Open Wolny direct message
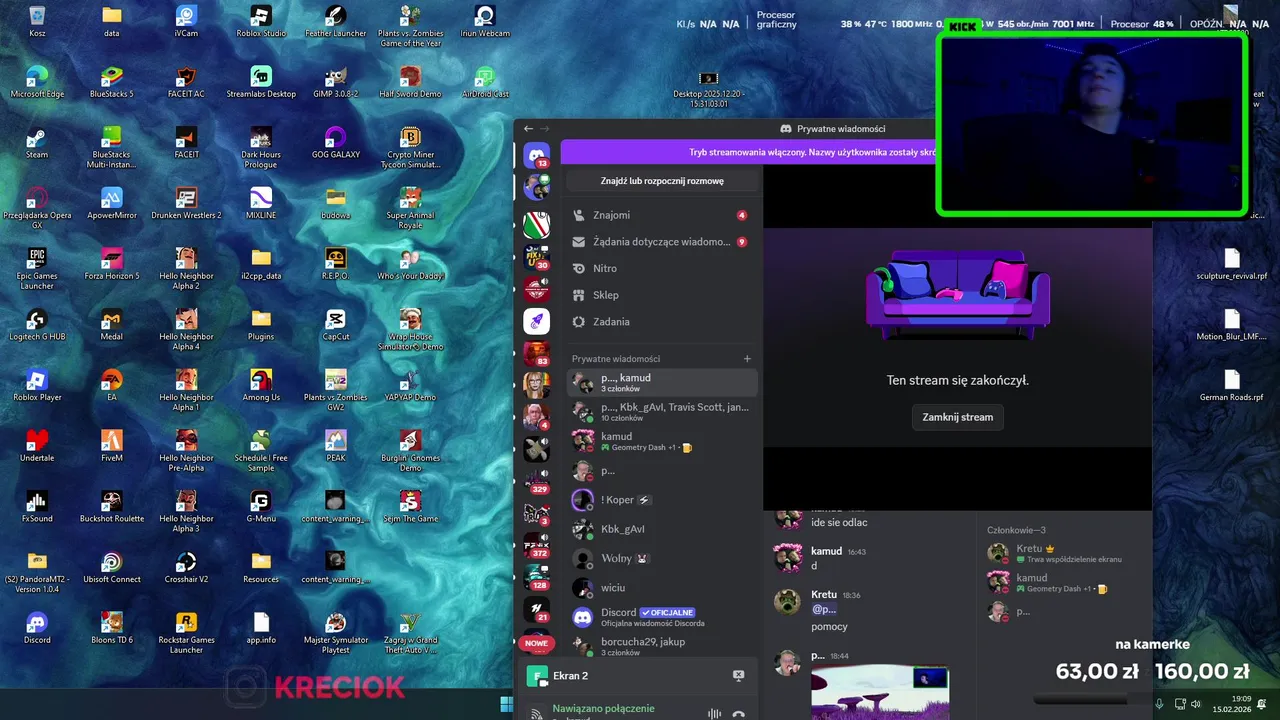Viewport: 1280px width, 720px height. point(661,558)
